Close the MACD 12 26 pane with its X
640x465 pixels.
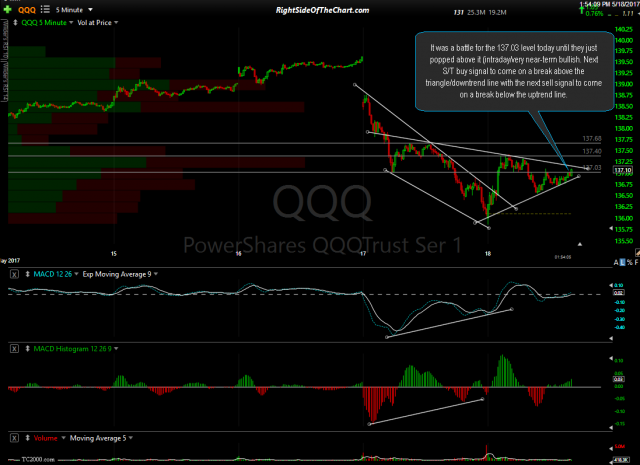[14, 274]
